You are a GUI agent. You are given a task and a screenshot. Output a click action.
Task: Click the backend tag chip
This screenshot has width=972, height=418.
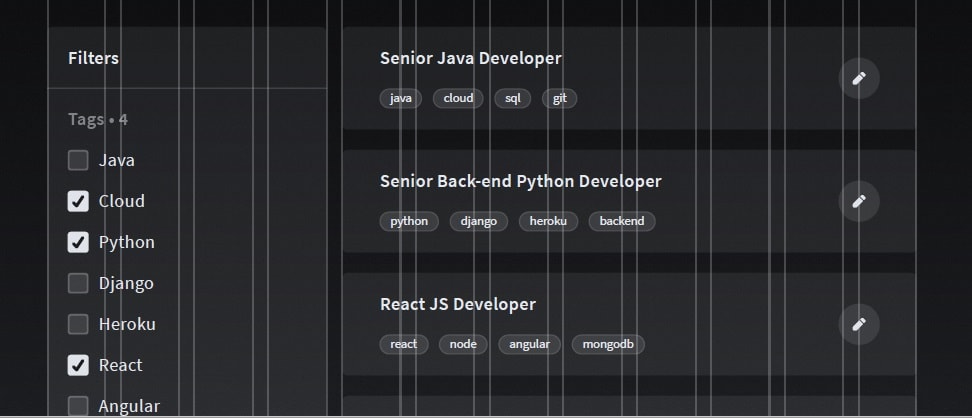click(622, 221)
